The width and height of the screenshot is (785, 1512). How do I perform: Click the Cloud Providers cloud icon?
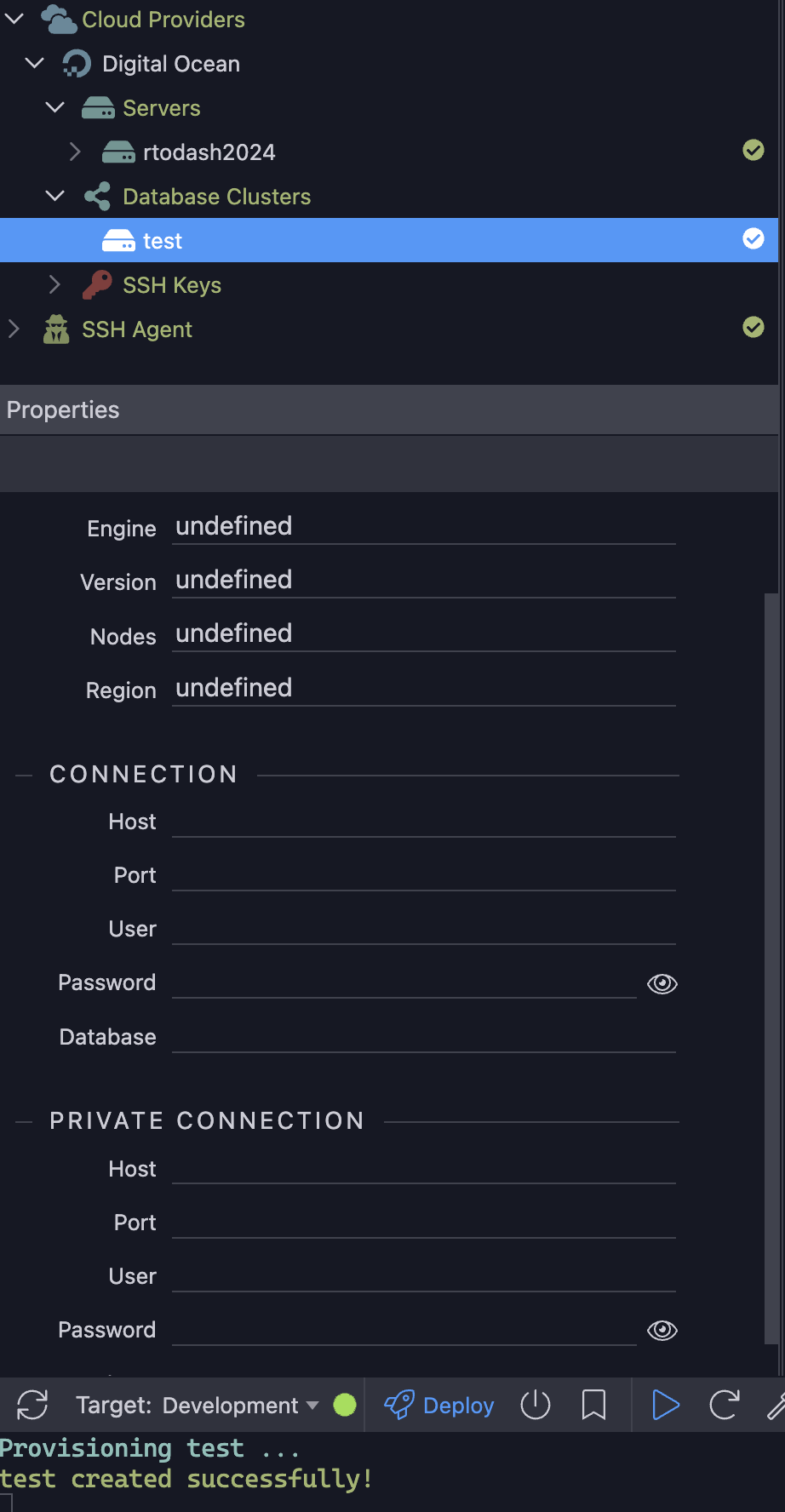coord(59,20)
